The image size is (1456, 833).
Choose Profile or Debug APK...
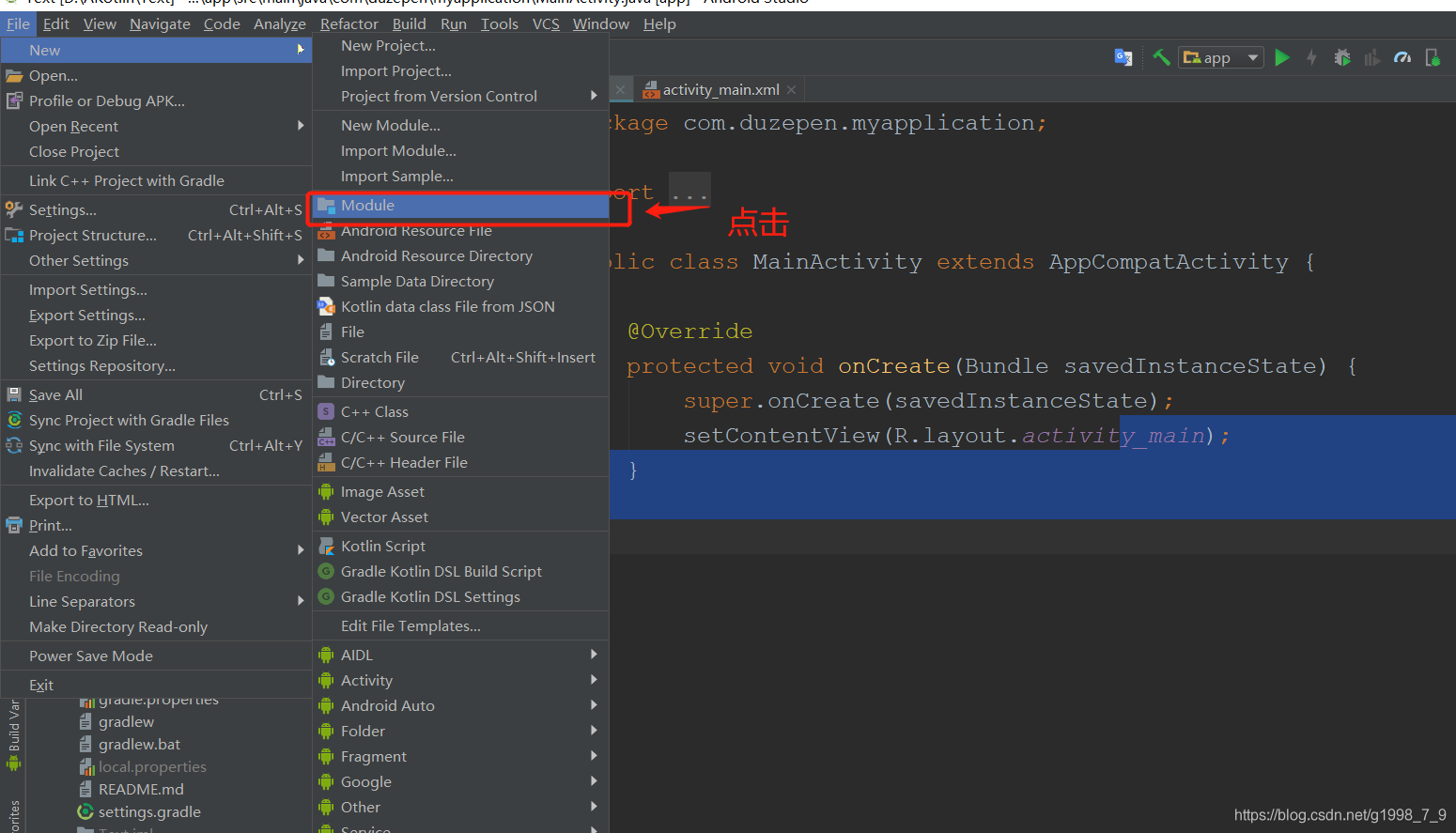[x=156, y=101]
